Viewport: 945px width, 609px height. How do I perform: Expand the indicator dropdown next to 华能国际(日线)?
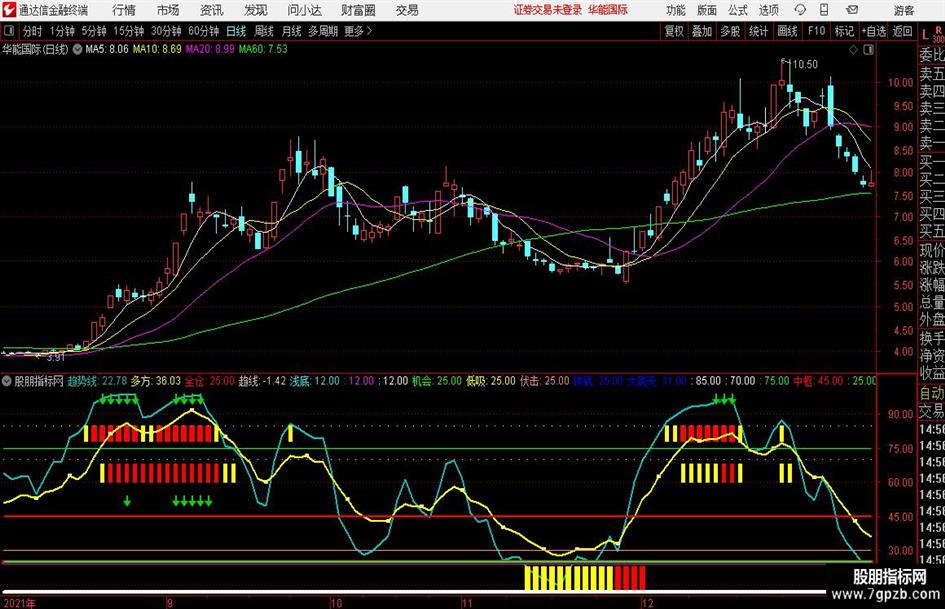click(77, 49)
